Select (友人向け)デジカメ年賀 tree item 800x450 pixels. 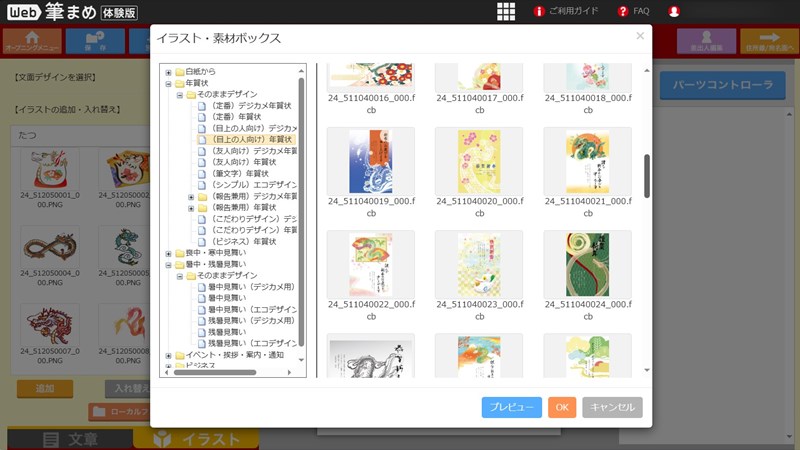[x=247, y=151]
